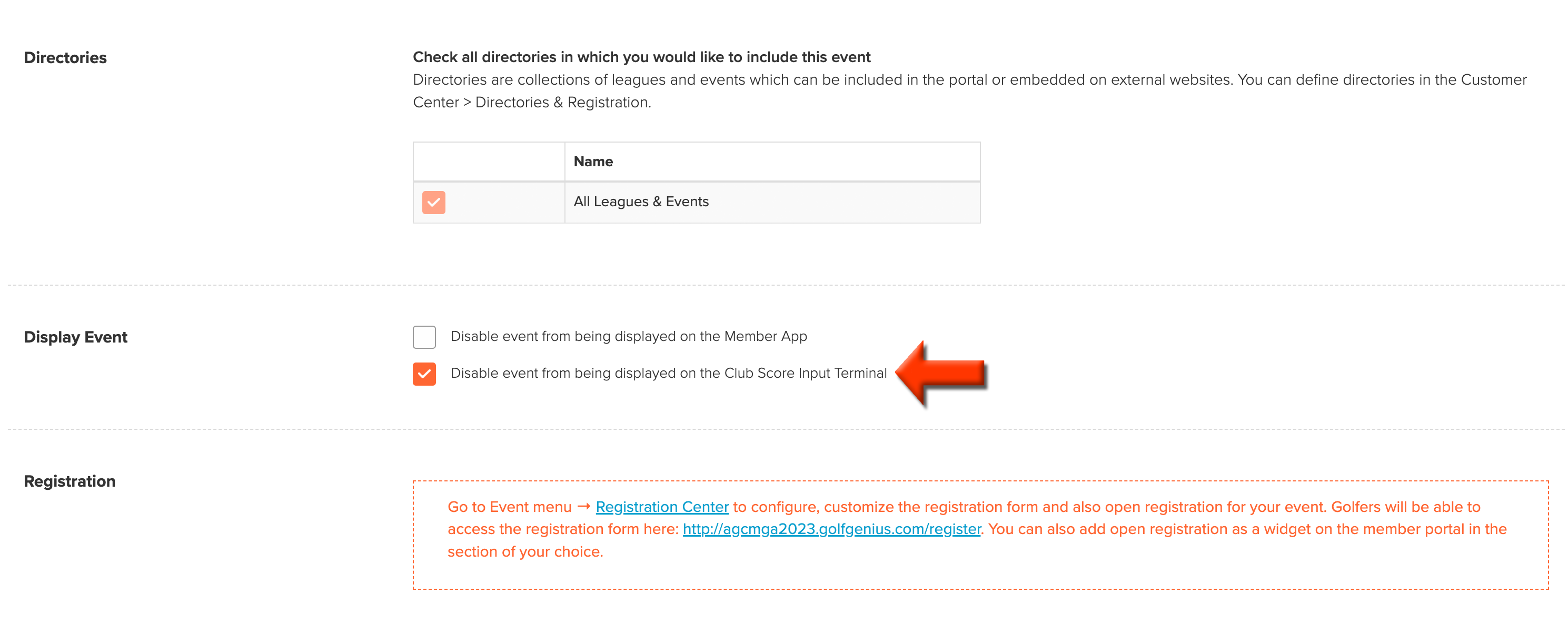Click the red arrow pointing at Club Score option

click(941, 374)
